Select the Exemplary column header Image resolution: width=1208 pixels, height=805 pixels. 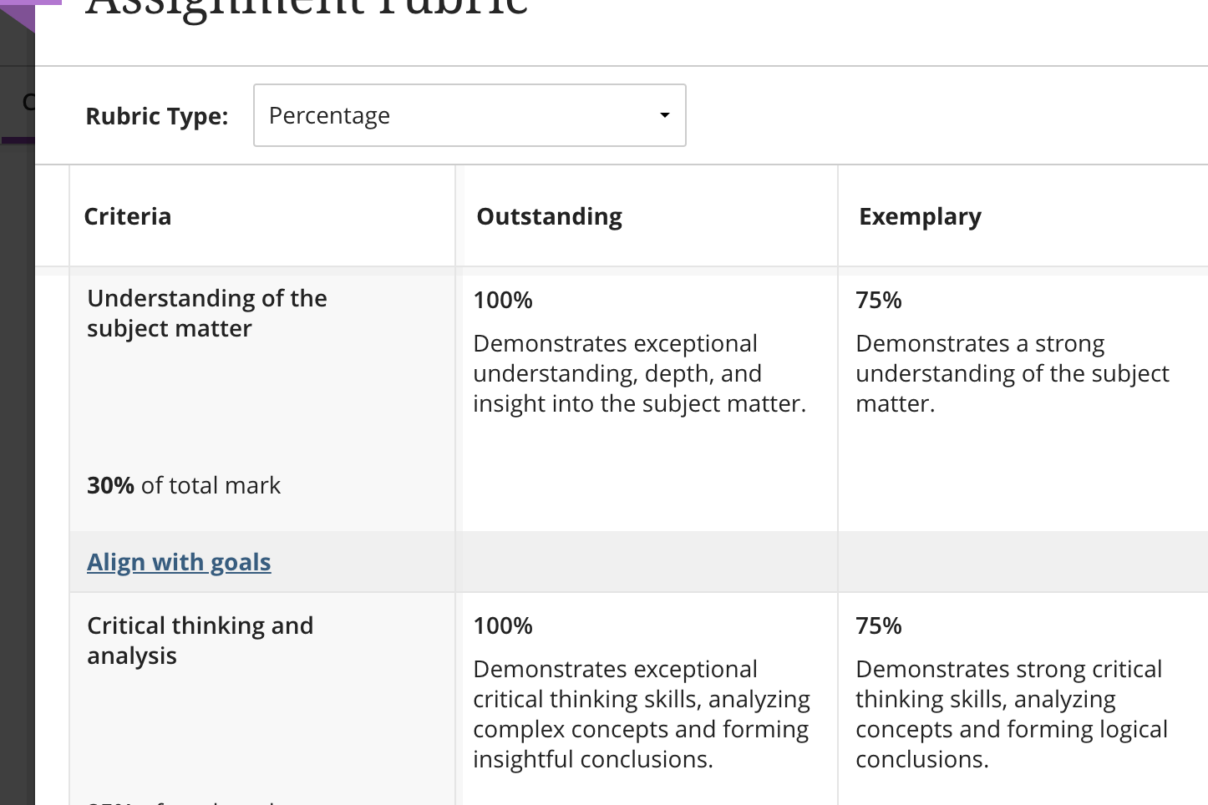(919, 216)
